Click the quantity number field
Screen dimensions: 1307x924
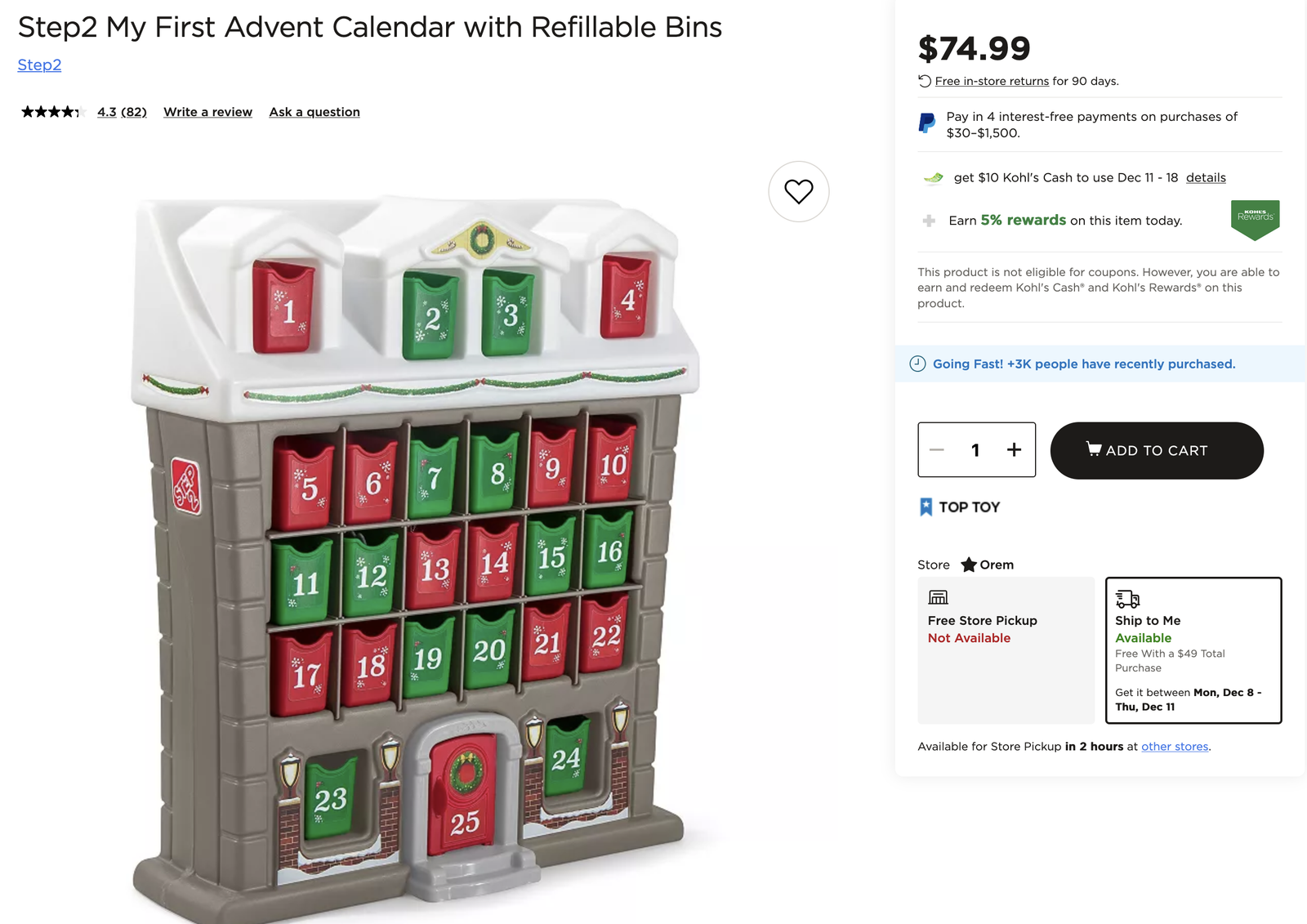coord(975,450)
